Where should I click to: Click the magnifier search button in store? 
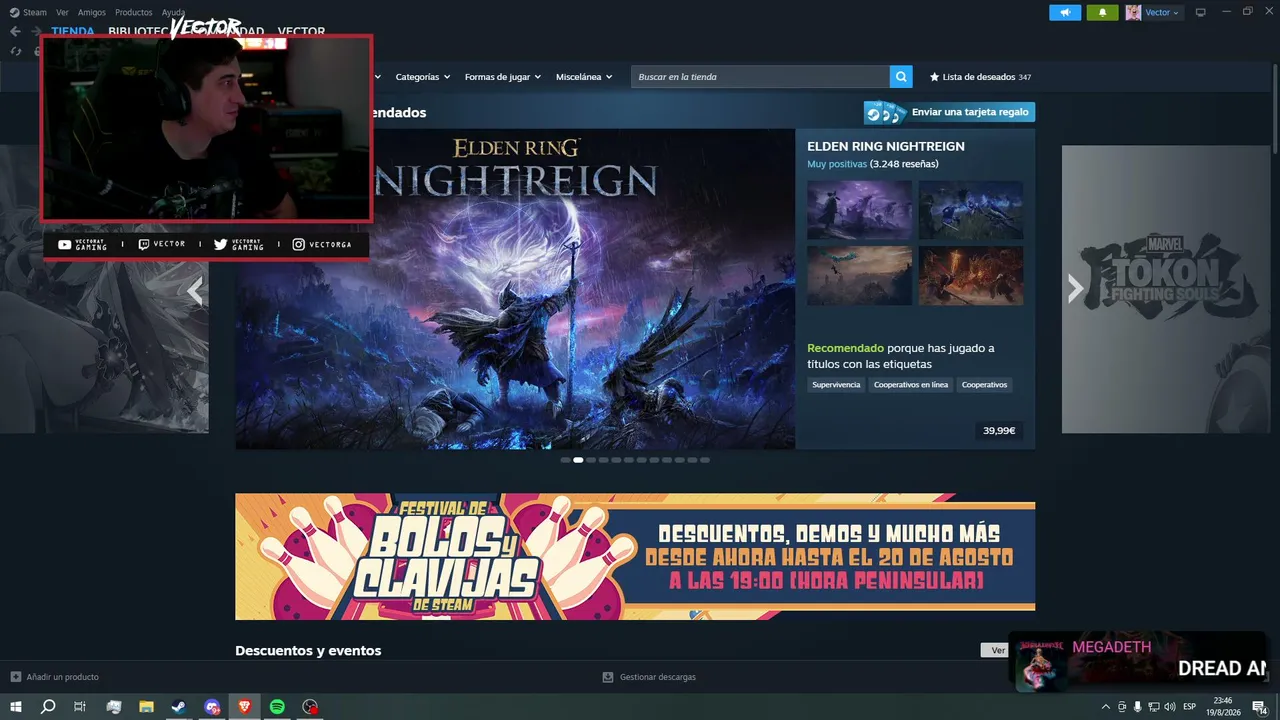click(x=902, y=77)
